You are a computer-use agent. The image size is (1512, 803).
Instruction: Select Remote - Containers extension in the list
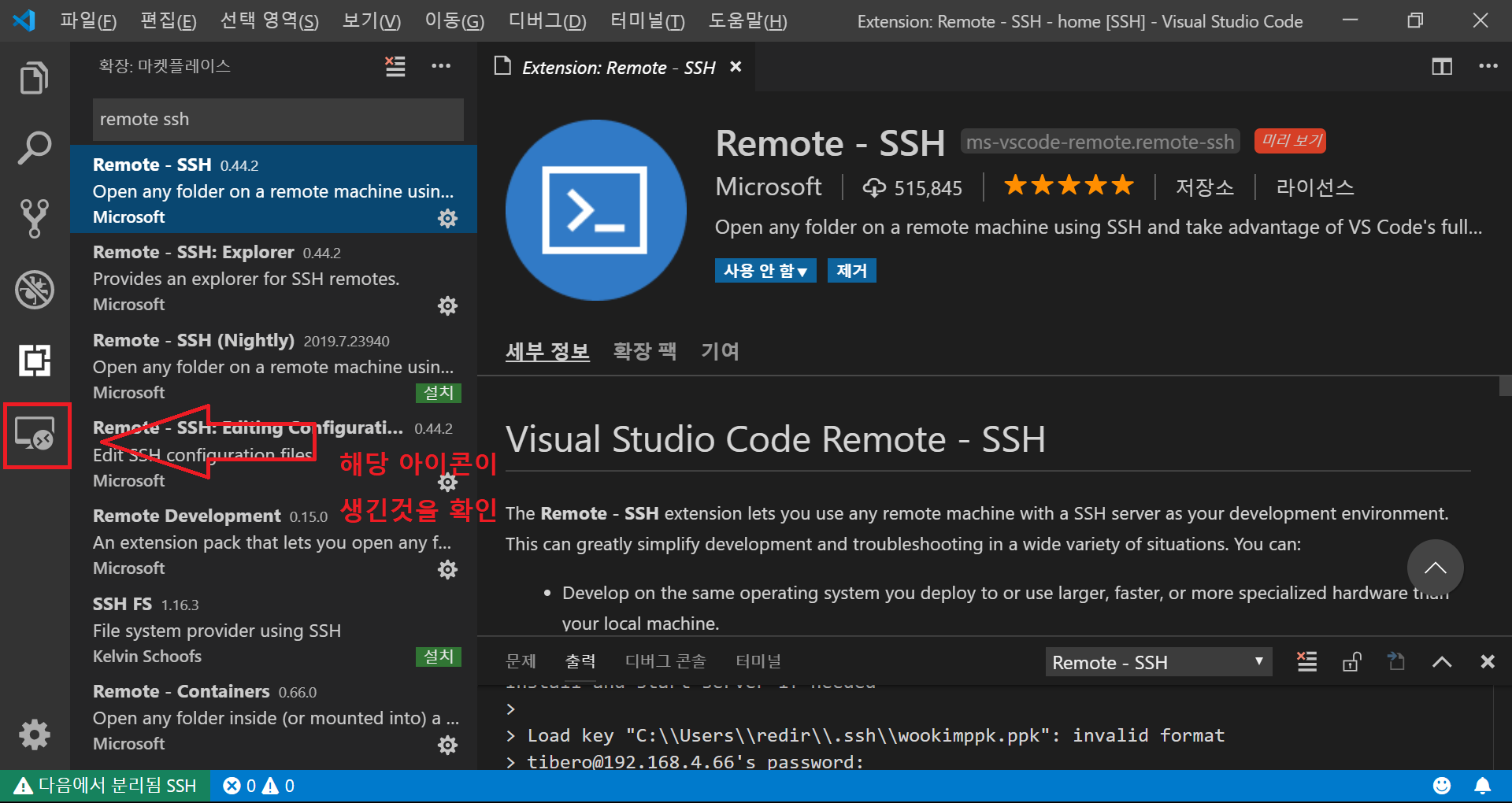273,716
